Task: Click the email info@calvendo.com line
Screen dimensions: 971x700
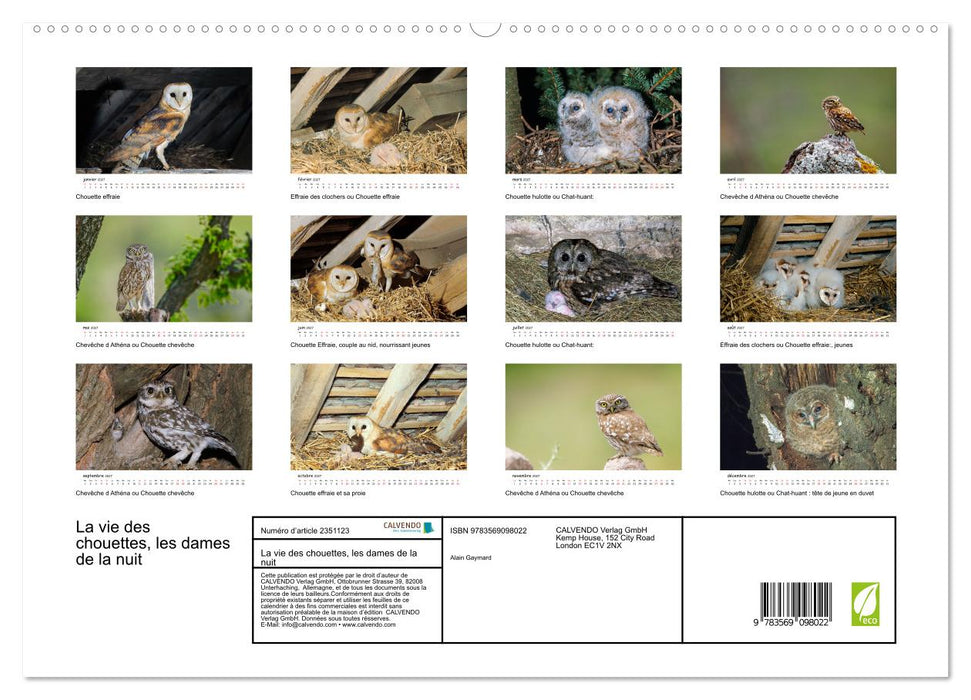Action: pos(328,625)
